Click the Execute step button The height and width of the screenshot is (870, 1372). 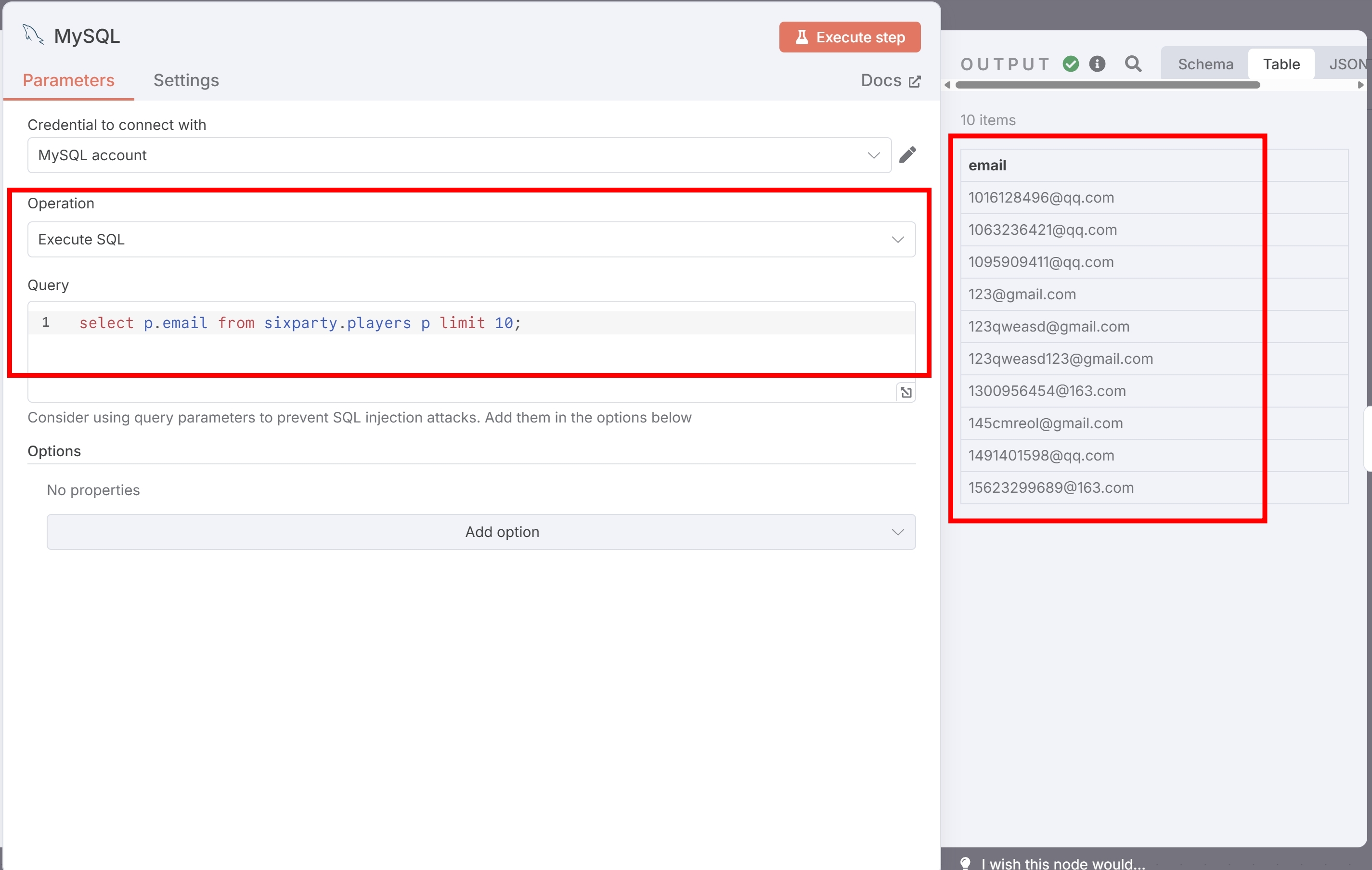[x=850, y=37]
